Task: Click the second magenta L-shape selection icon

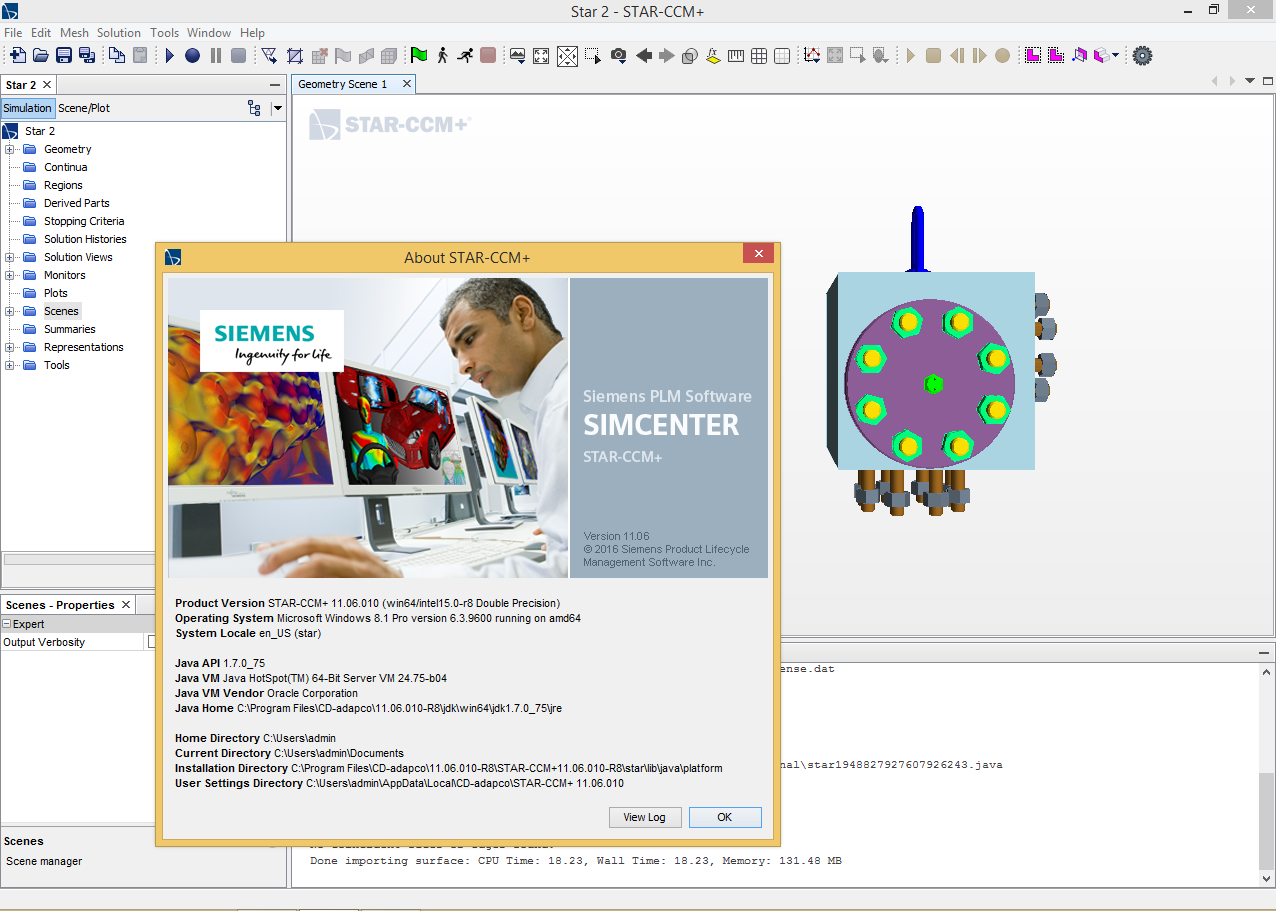Action: point(1056,56)
